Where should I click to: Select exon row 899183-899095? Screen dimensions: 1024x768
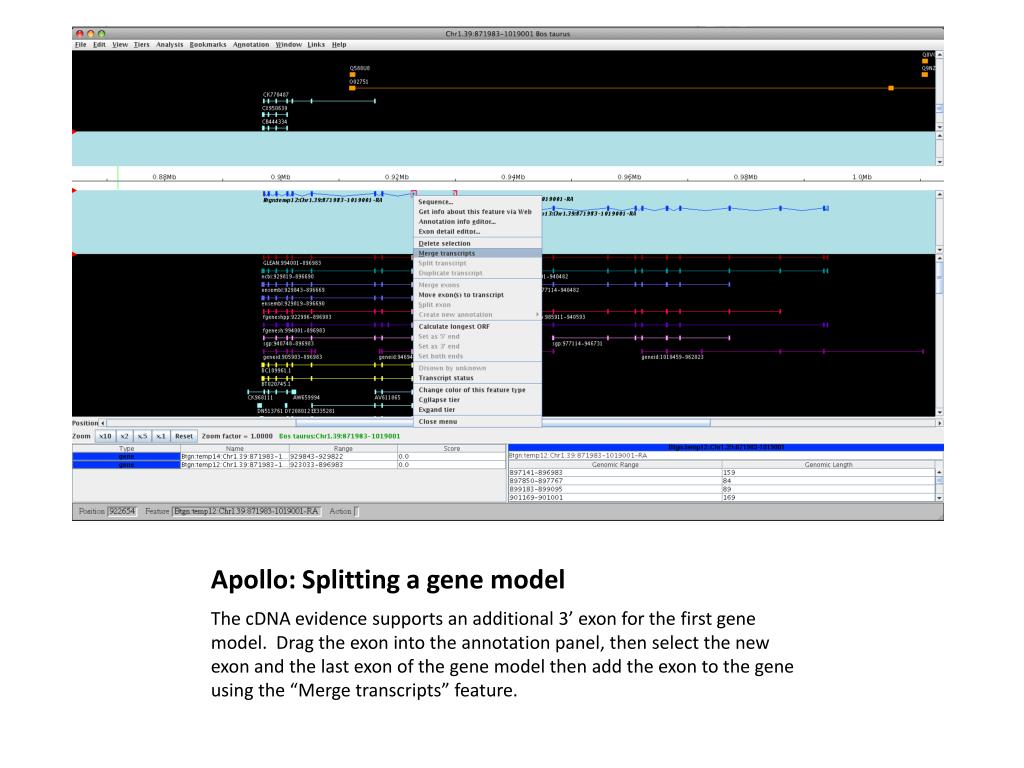coord(722,489)
